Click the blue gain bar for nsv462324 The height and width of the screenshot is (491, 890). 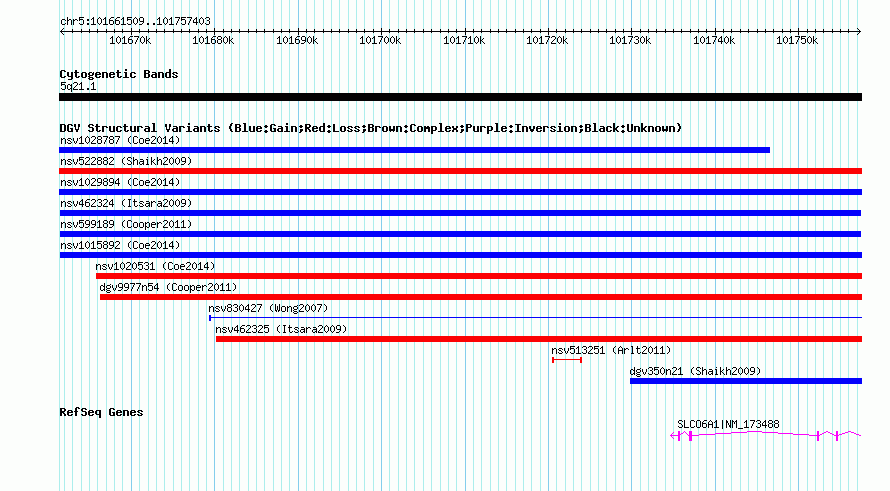pyautogui.click(x=460, y=213)
